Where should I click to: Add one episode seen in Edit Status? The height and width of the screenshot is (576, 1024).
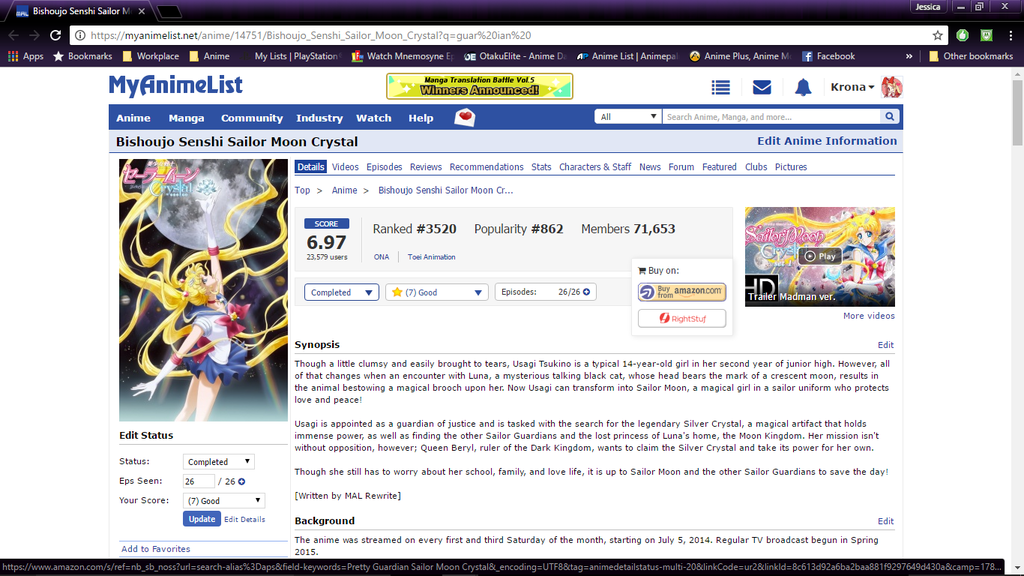(242, 481)
